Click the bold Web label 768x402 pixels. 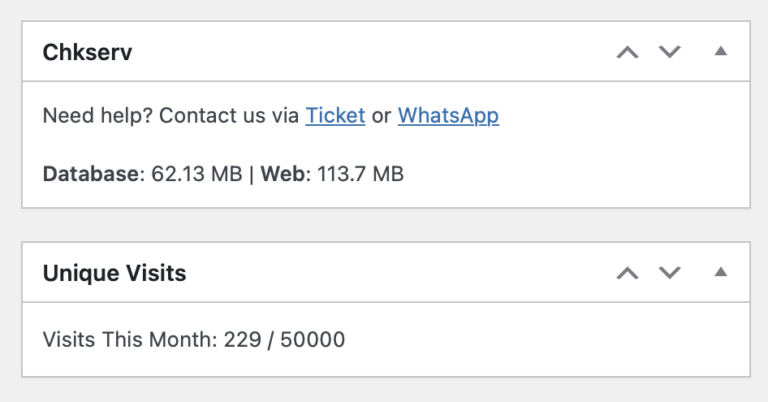(285, 174)
